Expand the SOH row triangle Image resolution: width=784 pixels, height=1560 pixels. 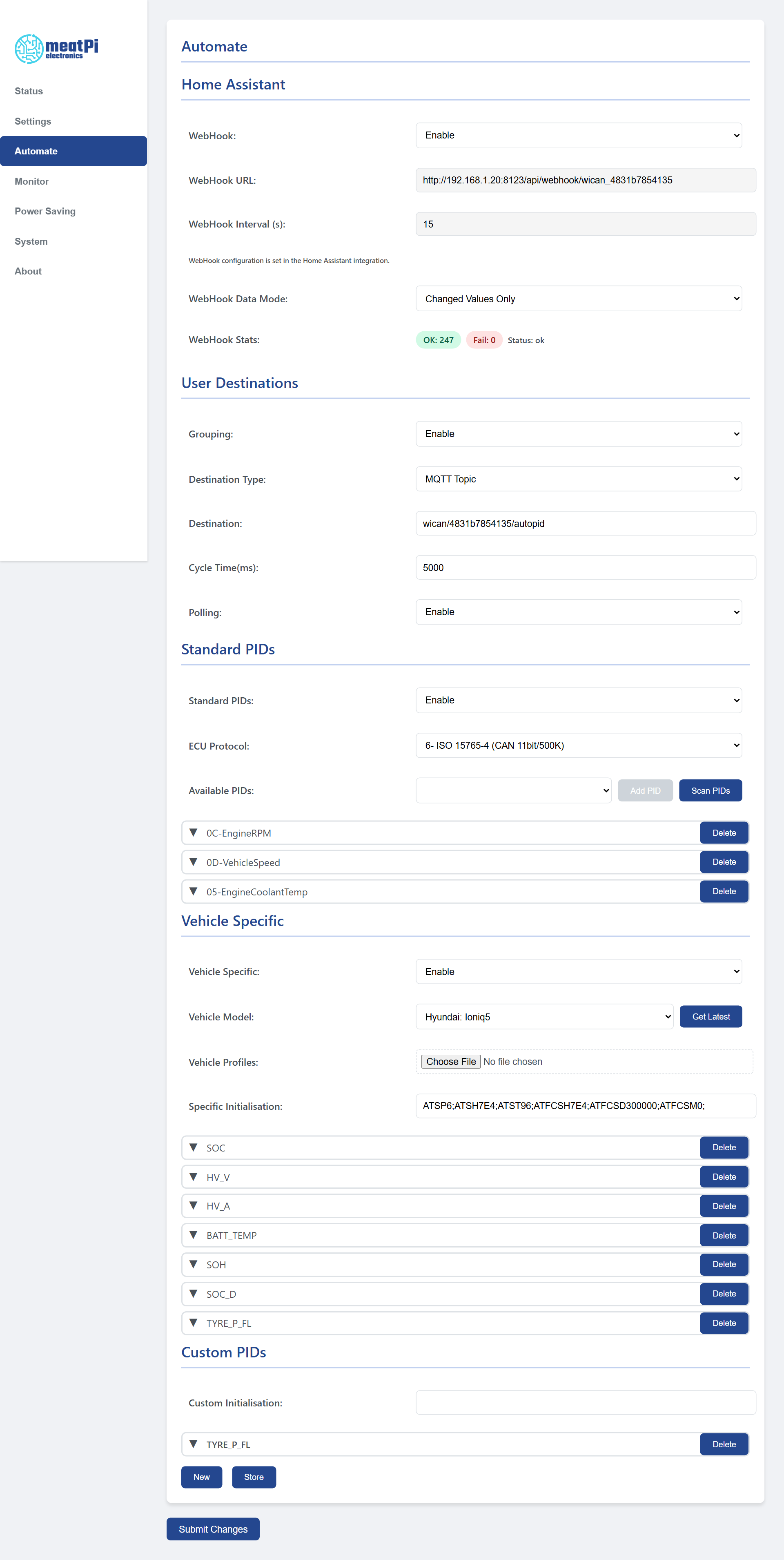pos(193,1265)
